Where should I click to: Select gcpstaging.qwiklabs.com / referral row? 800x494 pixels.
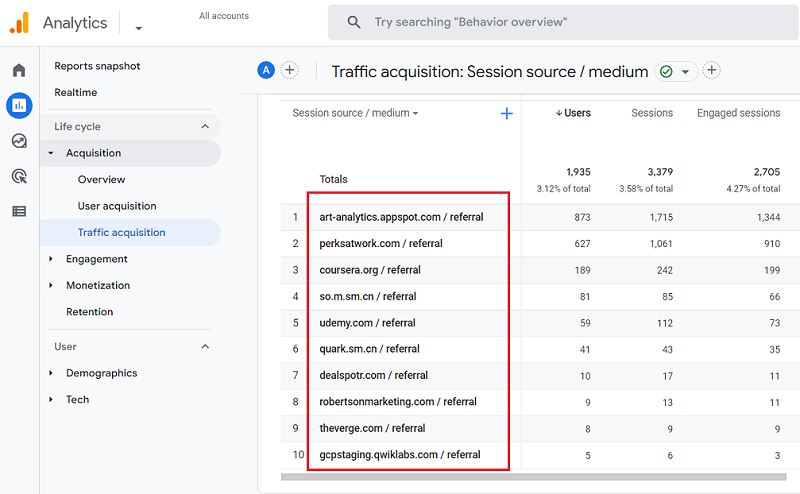tap(399, 455)
